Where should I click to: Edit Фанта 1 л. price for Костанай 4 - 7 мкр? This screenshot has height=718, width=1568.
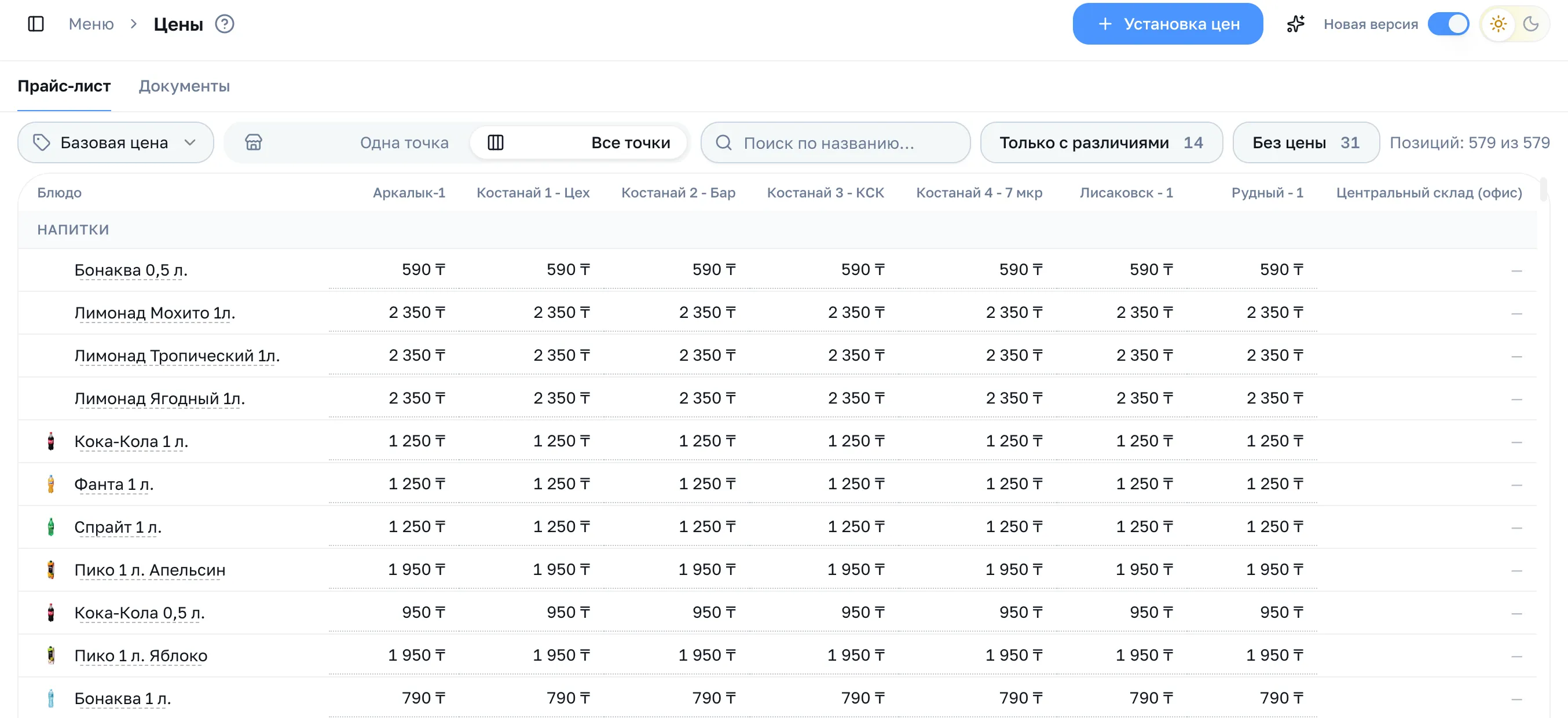click(x=1014, y=483)
